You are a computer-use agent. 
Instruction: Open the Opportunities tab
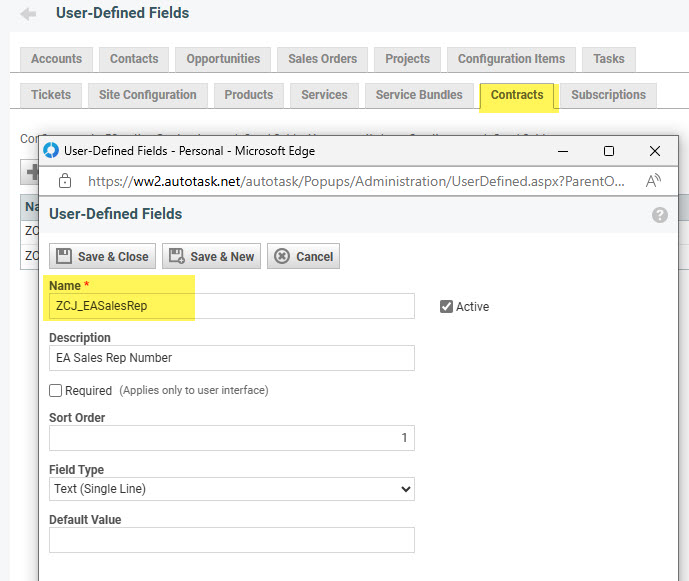coord(223,59)
